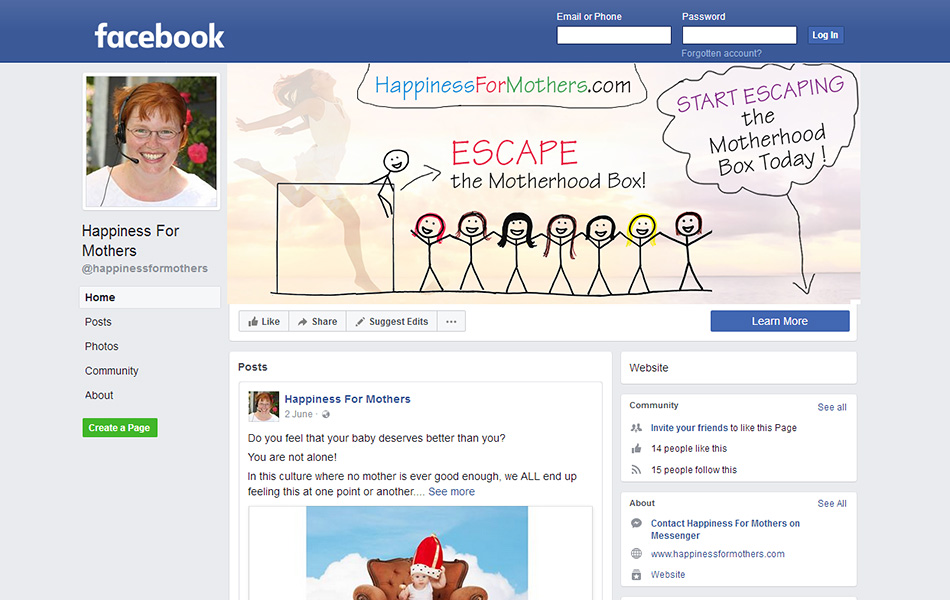The height and width of the screenshot is (600, 950).
Task: Open the Photos sidebar tab
Action: 101,346
